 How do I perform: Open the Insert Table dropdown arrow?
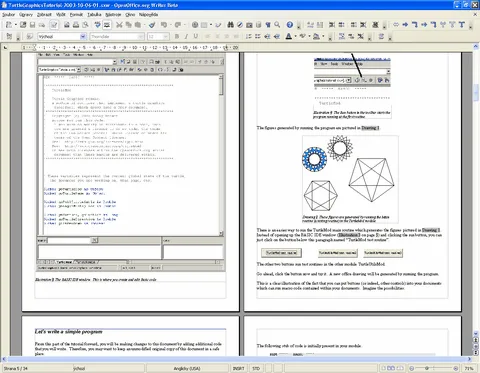(x=211, y=25)
